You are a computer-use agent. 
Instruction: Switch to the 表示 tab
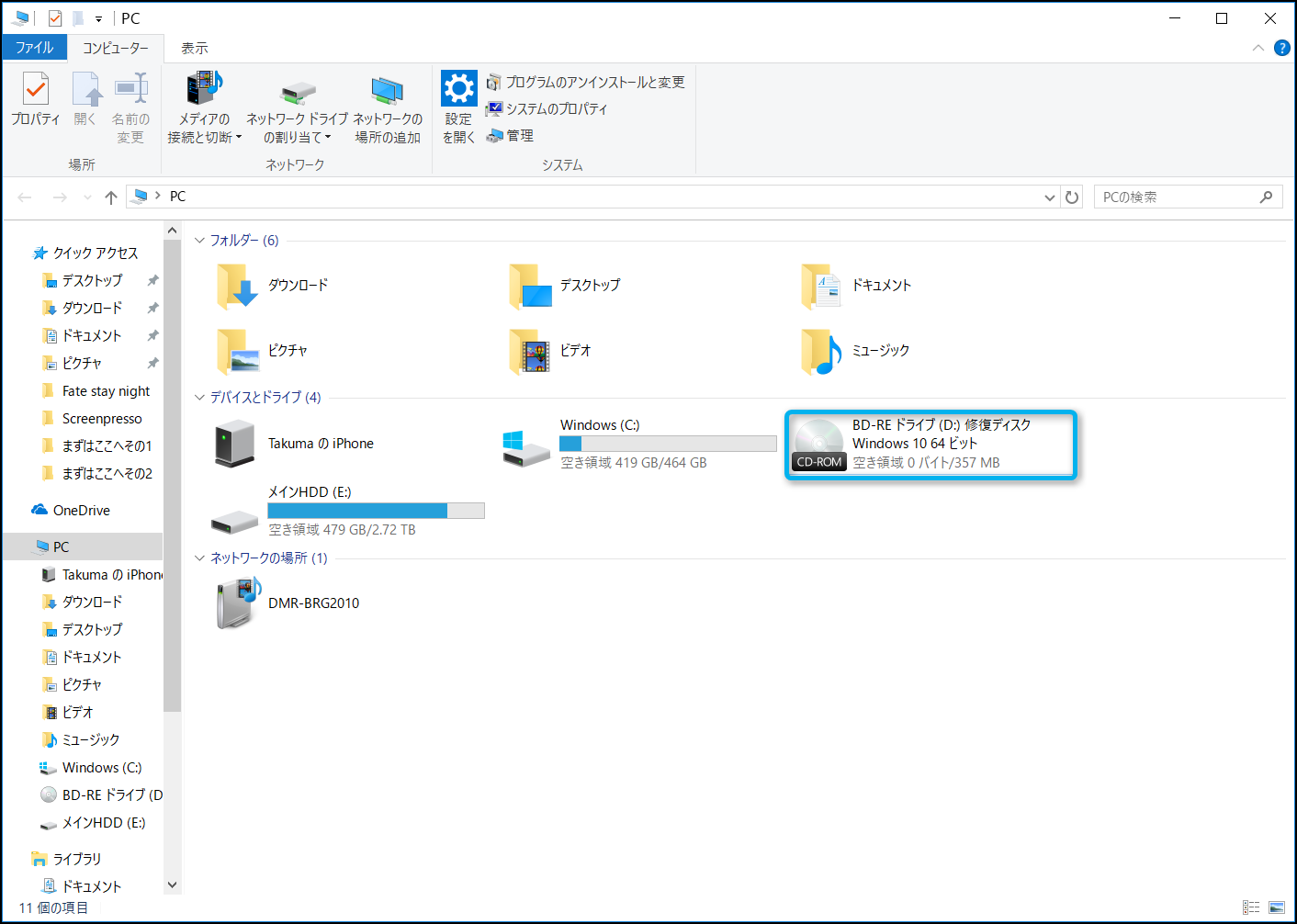(194, 48)
